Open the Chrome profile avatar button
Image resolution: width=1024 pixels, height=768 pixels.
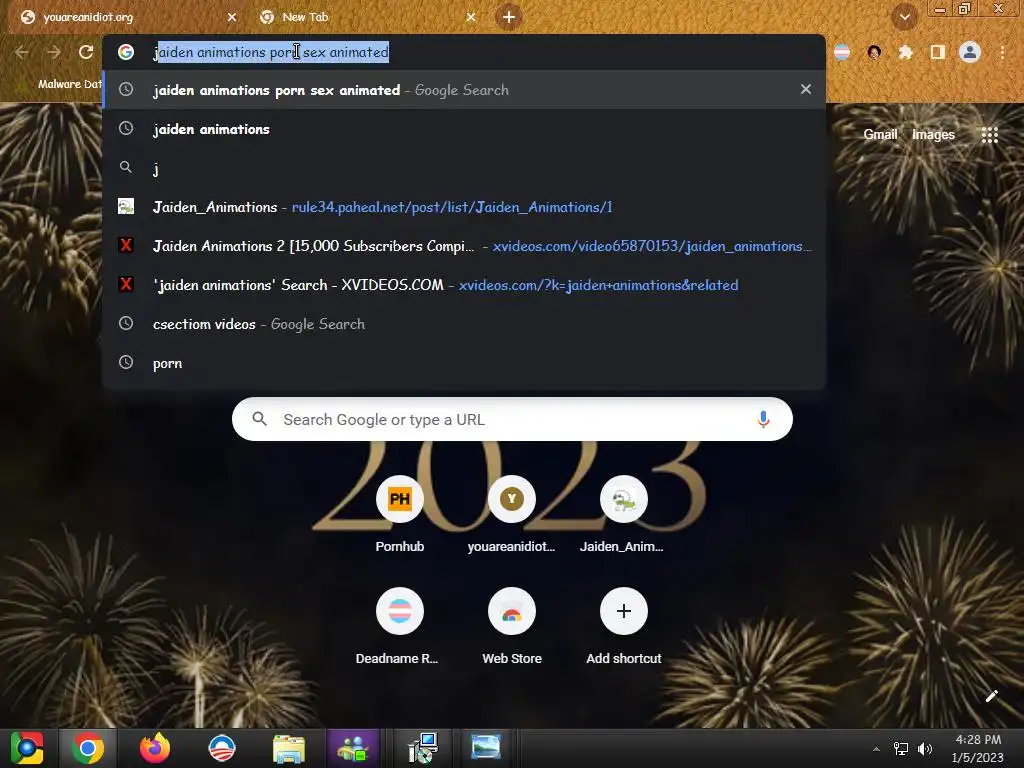pyautogui.click(x=970, y=52)
